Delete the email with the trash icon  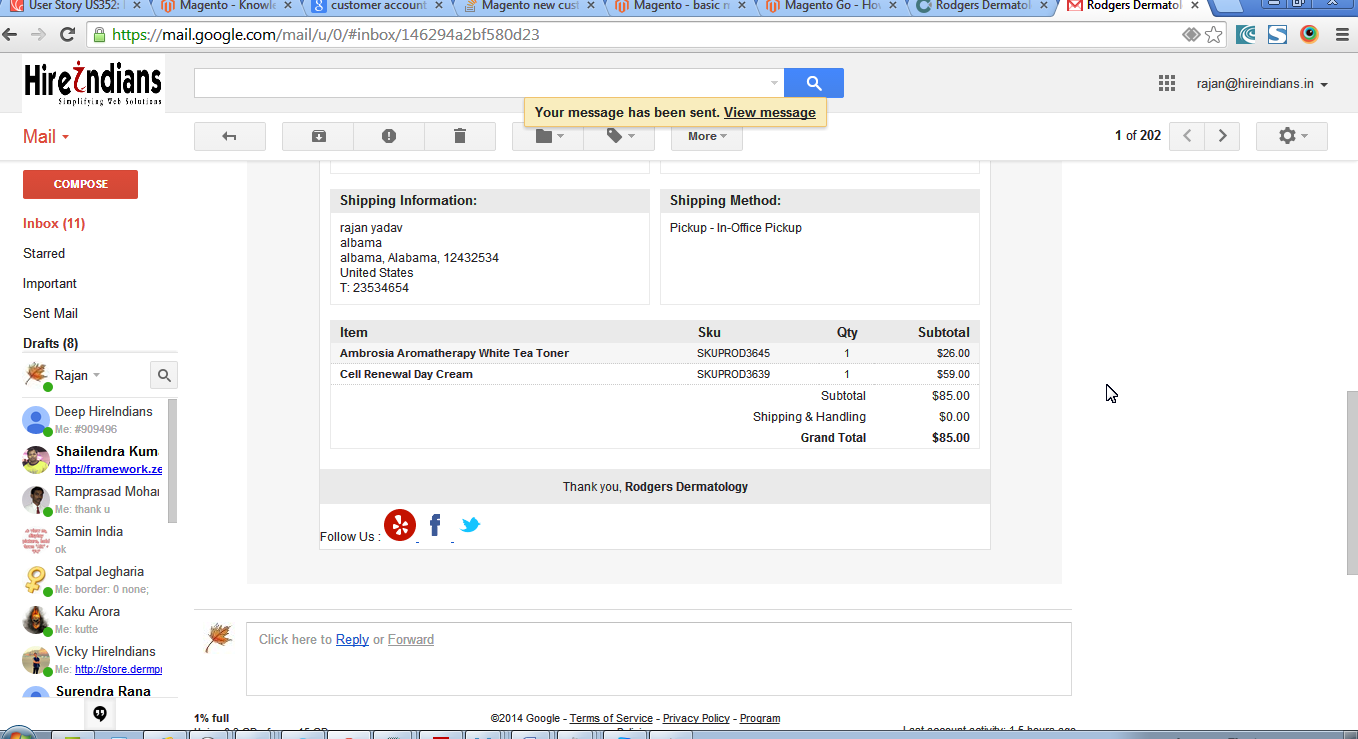[x=460, y=136]
